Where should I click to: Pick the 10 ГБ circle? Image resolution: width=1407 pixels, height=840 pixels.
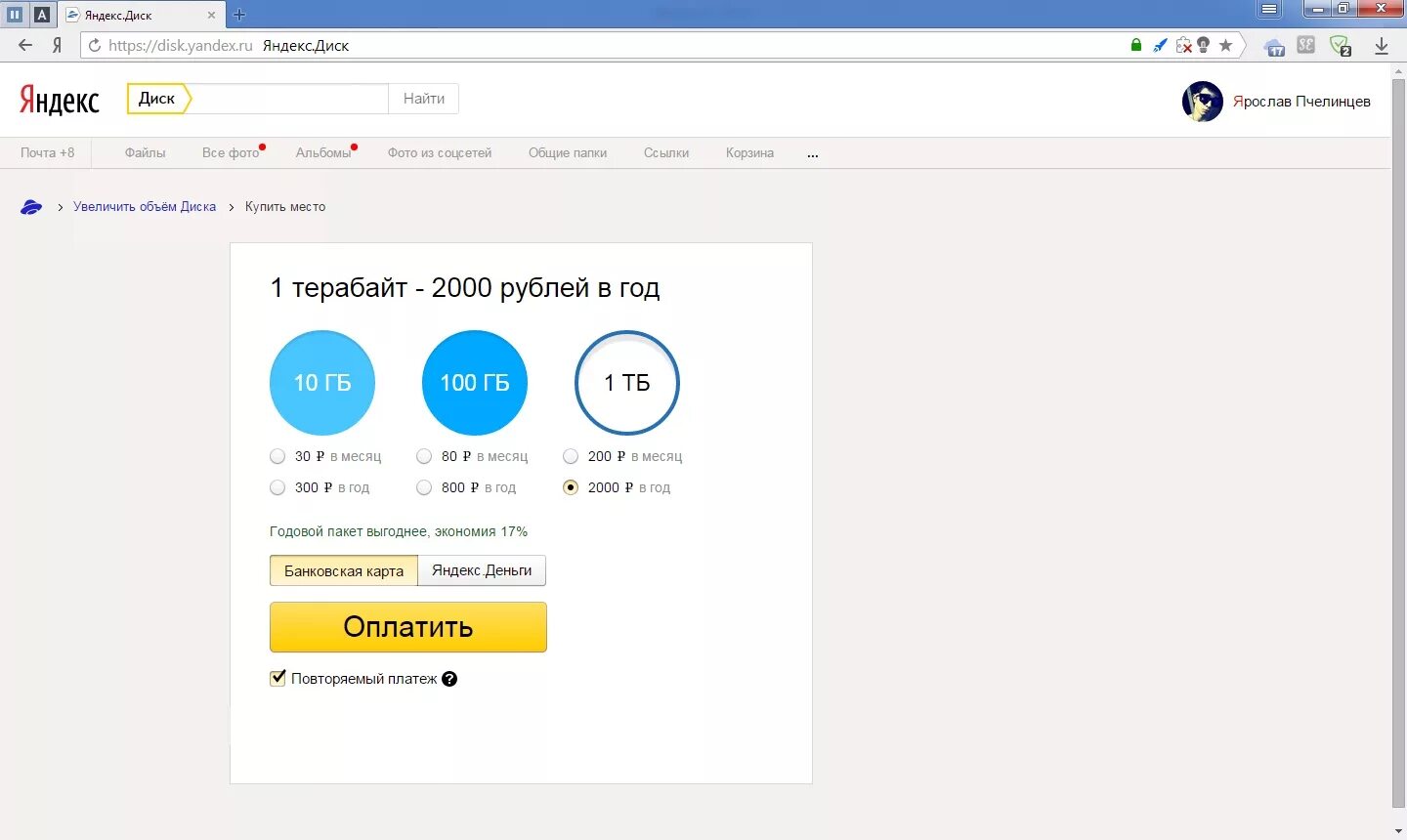[x=322, y=383]
